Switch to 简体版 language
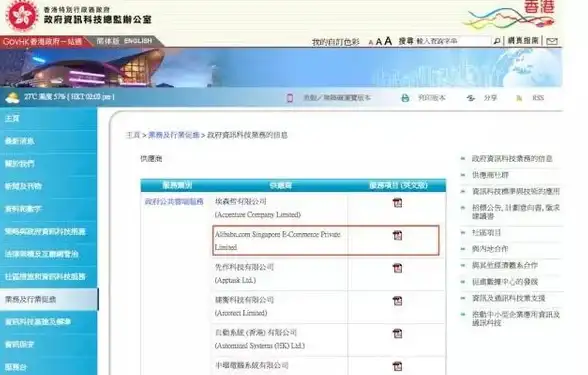Screen dimensions: 588x375 (x=107, y=41)
